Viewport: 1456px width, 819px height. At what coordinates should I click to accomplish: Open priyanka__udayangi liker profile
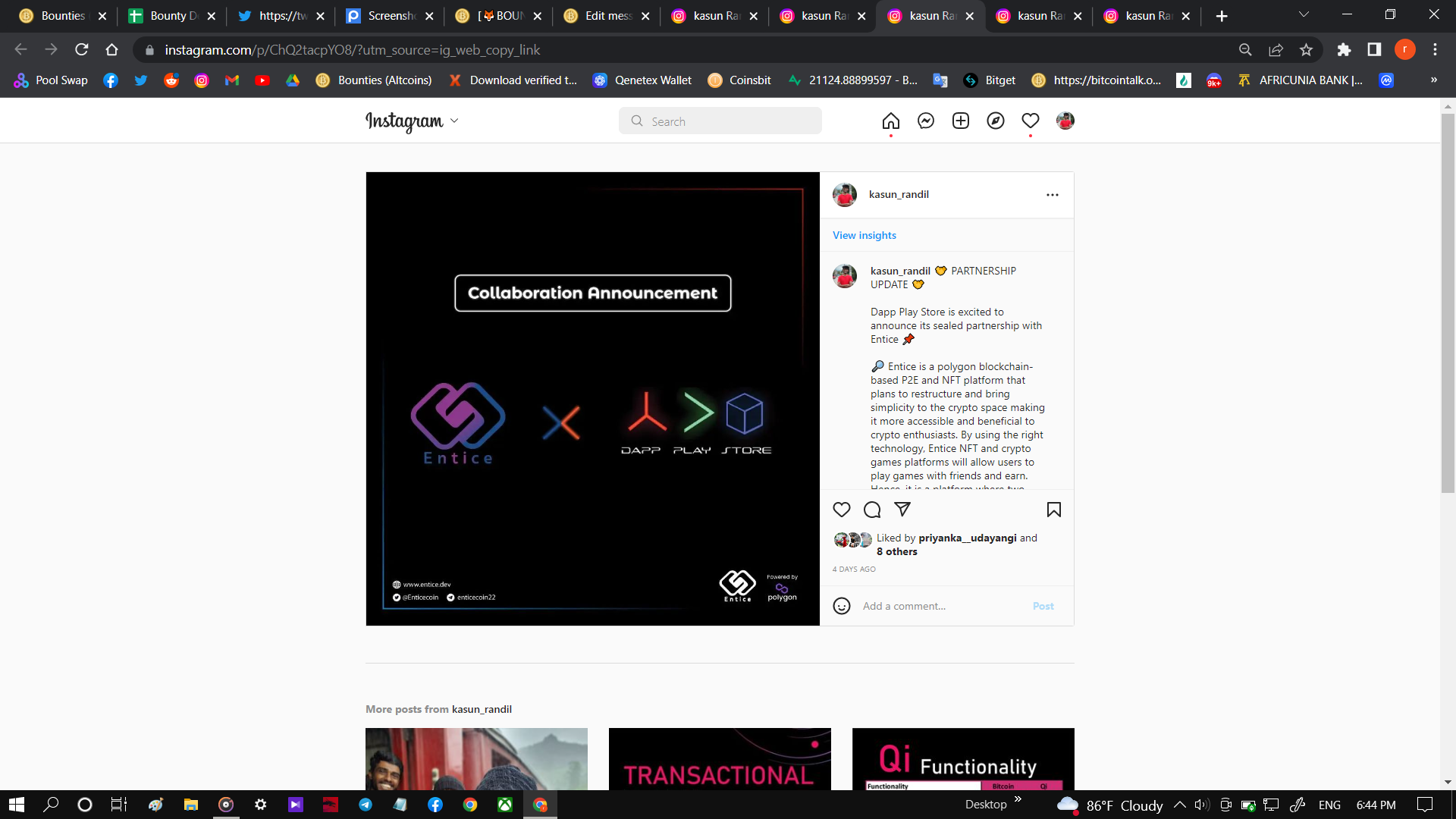(968, 538)
